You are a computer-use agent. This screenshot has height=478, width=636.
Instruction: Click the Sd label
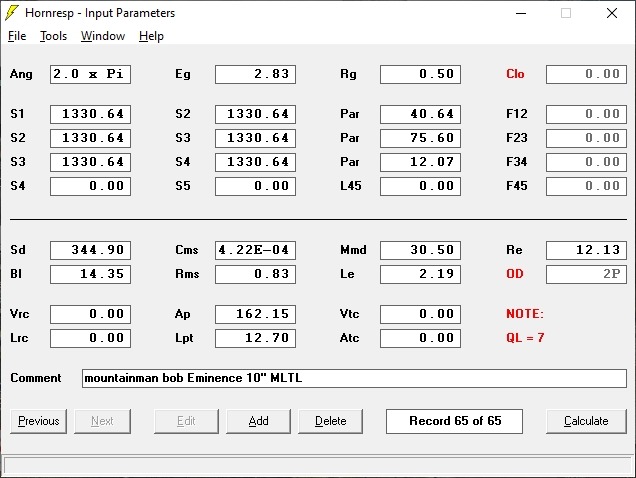click(18, 250)
